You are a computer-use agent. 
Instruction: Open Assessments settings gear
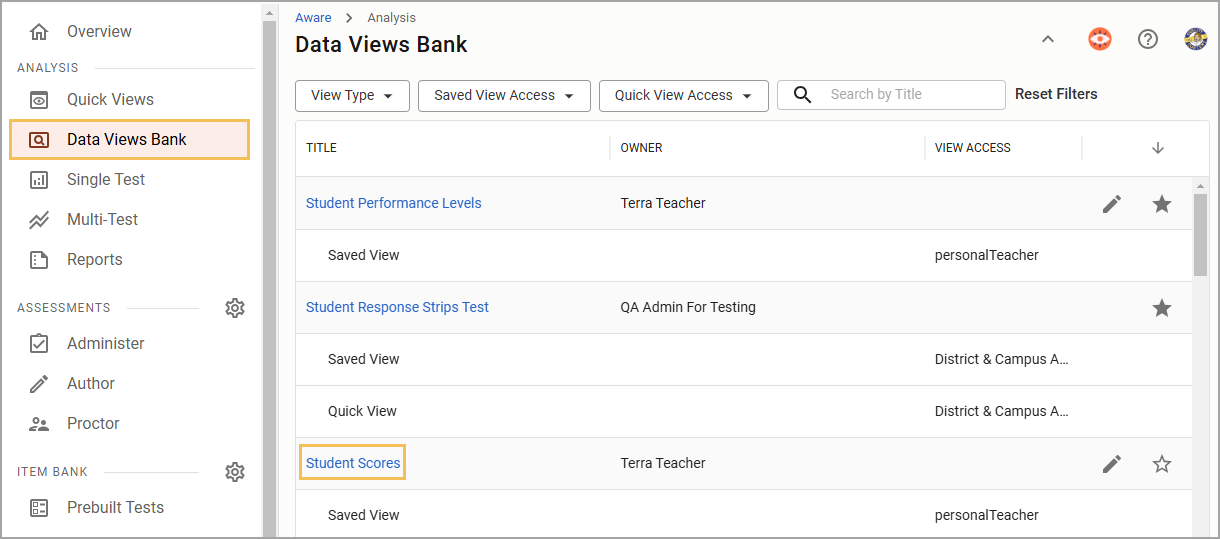[x=235, y=308]
